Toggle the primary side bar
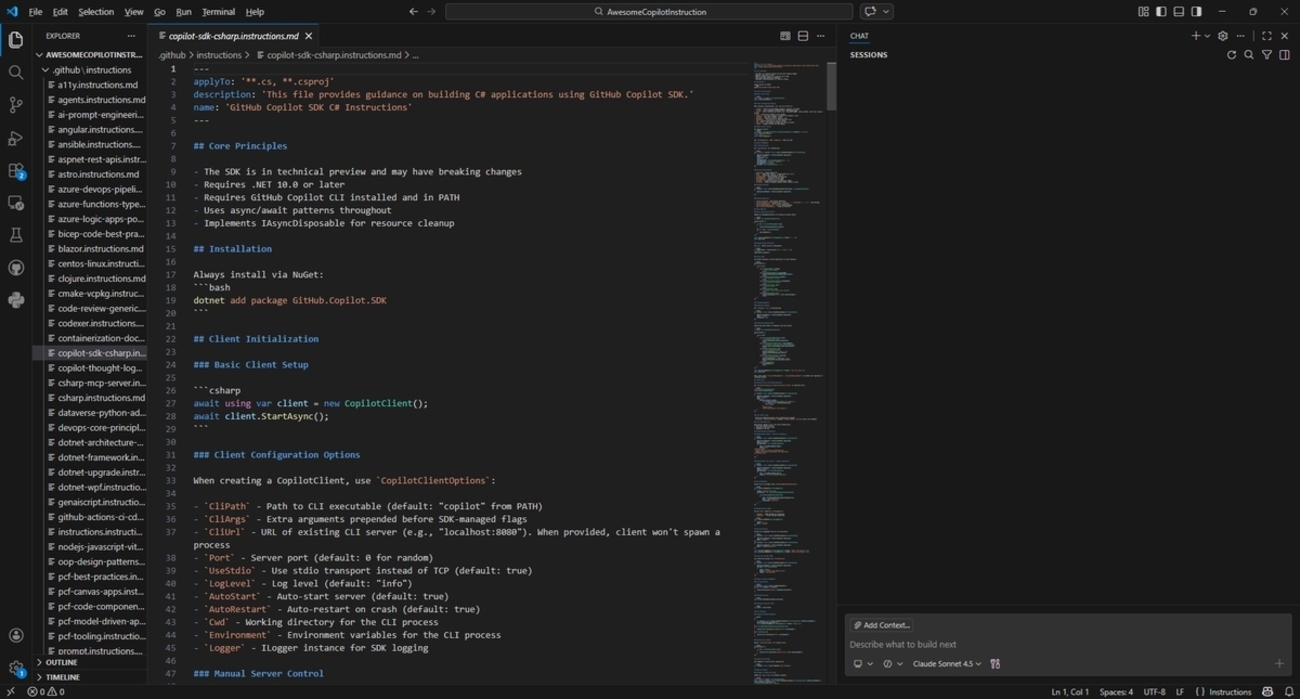Viewport: 1300px width, 699px height. pyautogui.click(x=1161, y=12)
